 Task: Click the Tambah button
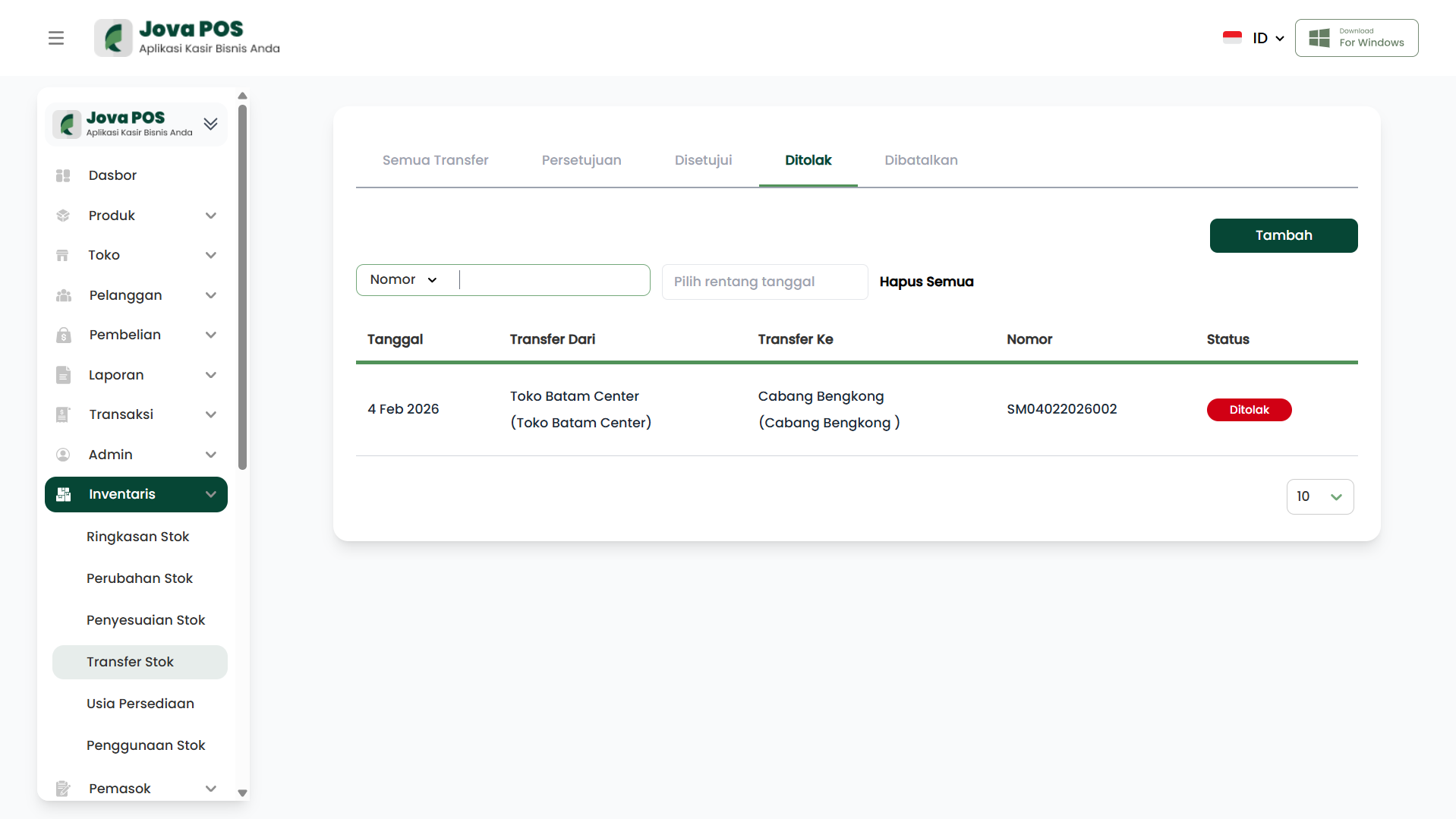point(1283,235)
